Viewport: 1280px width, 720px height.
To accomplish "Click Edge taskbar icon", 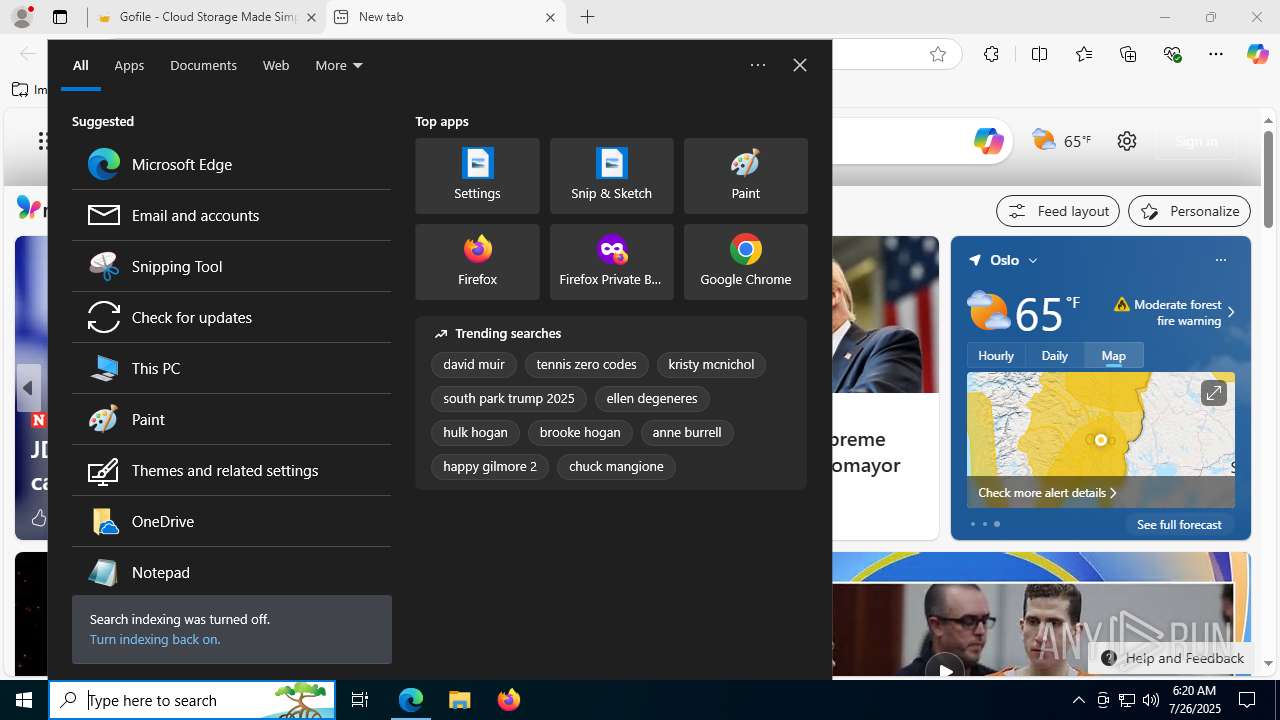I will coord(411,700).
